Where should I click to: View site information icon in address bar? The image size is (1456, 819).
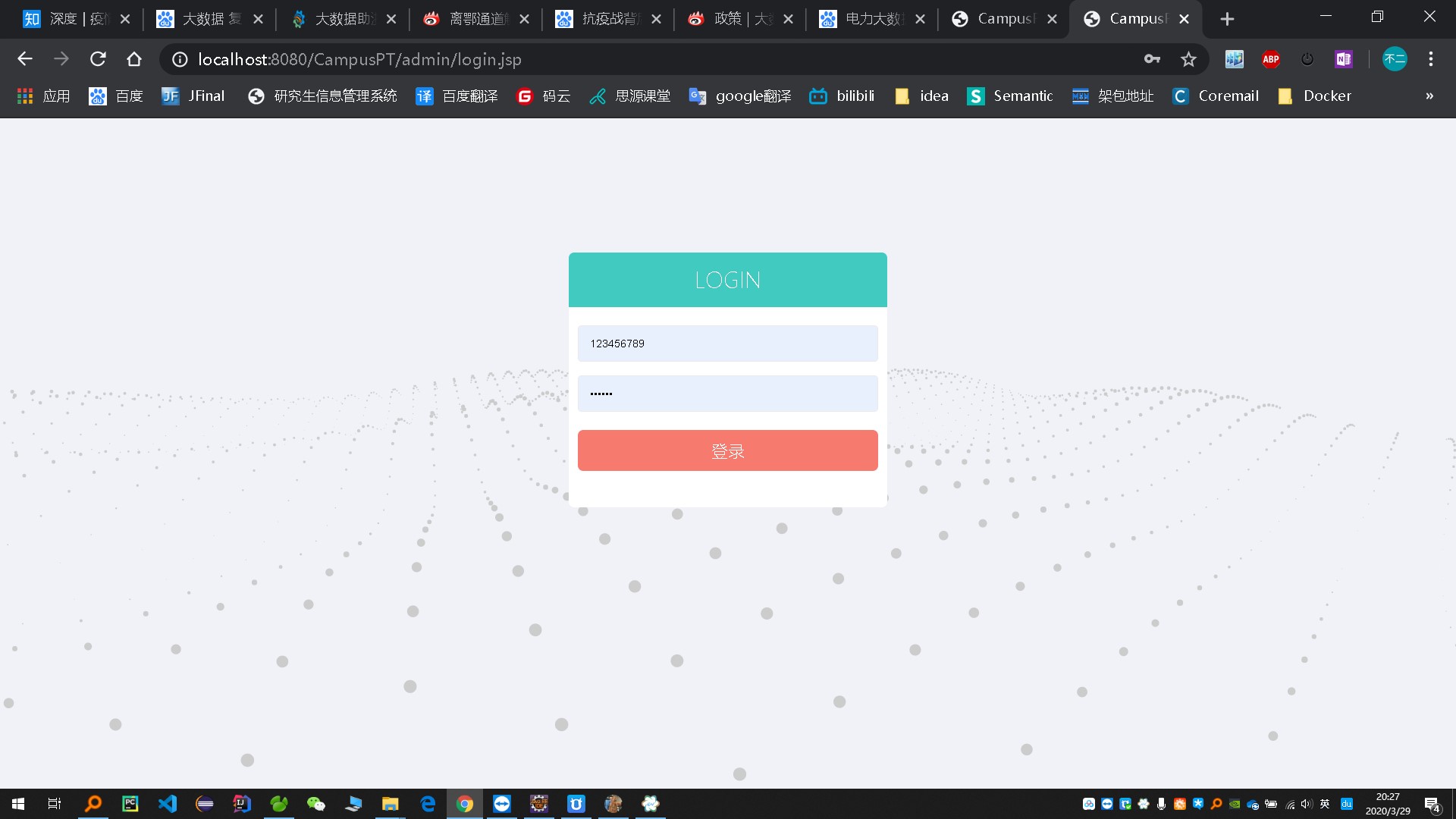180,59
